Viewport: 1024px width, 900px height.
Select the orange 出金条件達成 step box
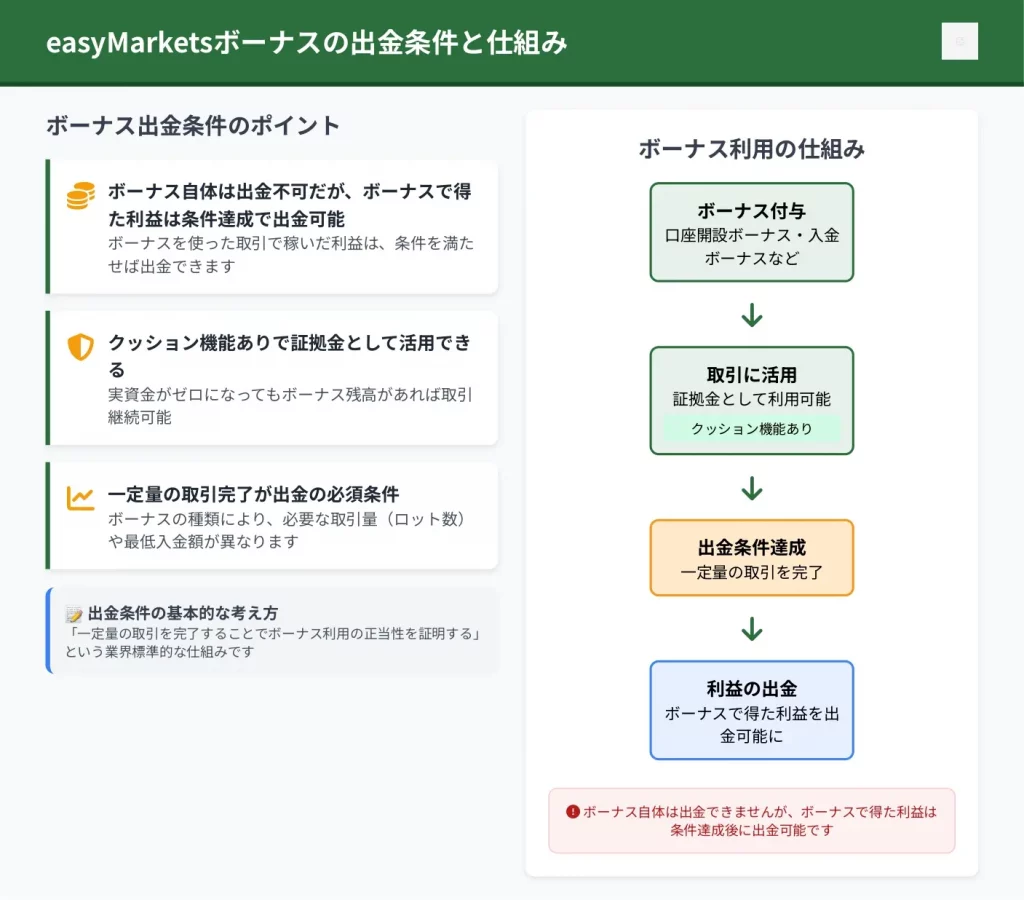(752, 558)
